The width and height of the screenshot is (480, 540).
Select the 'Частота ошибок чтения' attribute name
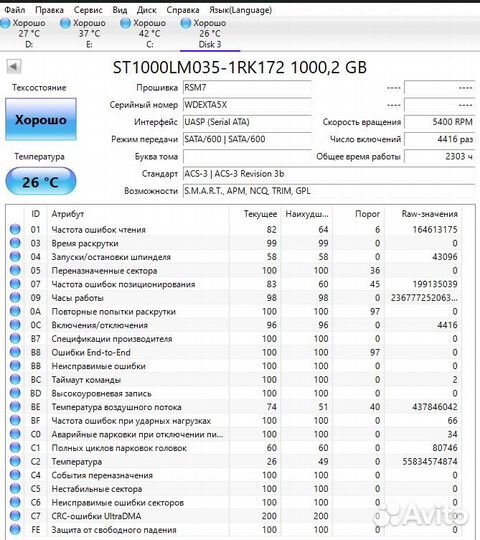(98, 230)
